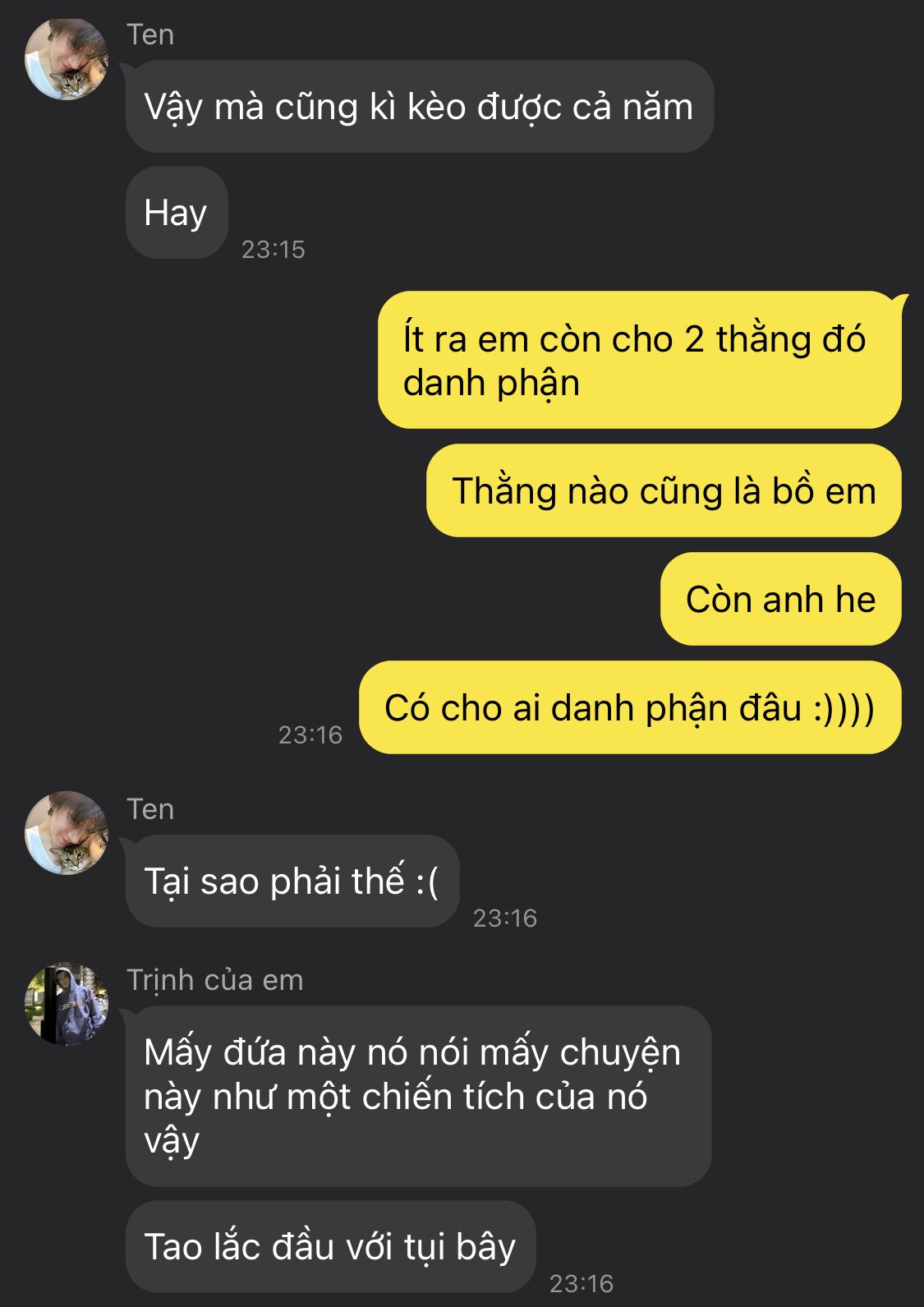Tap yellow bubble 'Ít ra em còn cho 2 thằng đó'
This screenshot has height=1307, width=924.
pos(640,360)
